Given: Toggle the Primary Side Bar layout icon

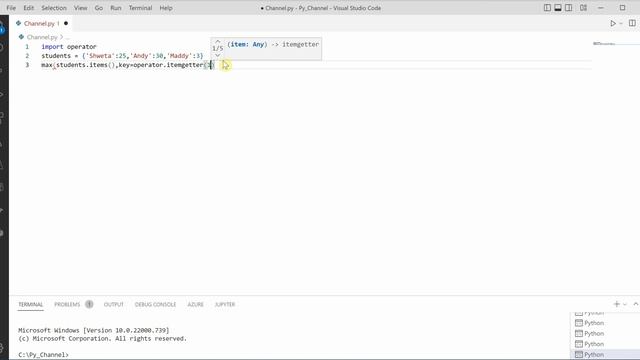Looking at the screenshot, I should 547,8.
